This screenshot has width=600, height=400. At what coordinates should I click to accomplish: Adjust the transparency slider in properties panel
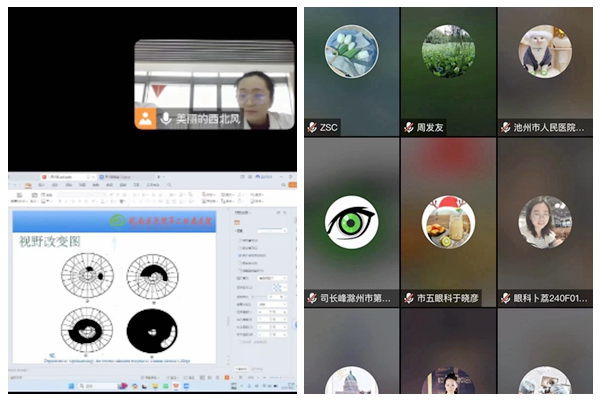[x=259, y=297]
